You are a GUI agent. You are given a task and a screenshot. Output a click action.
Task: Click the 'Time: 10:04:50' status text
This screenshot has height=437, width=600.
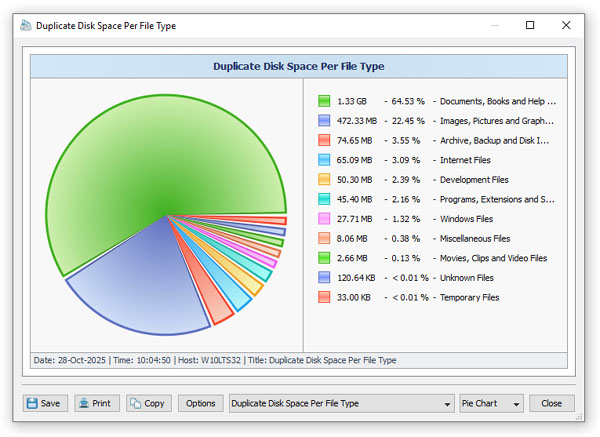coord(142,360)
